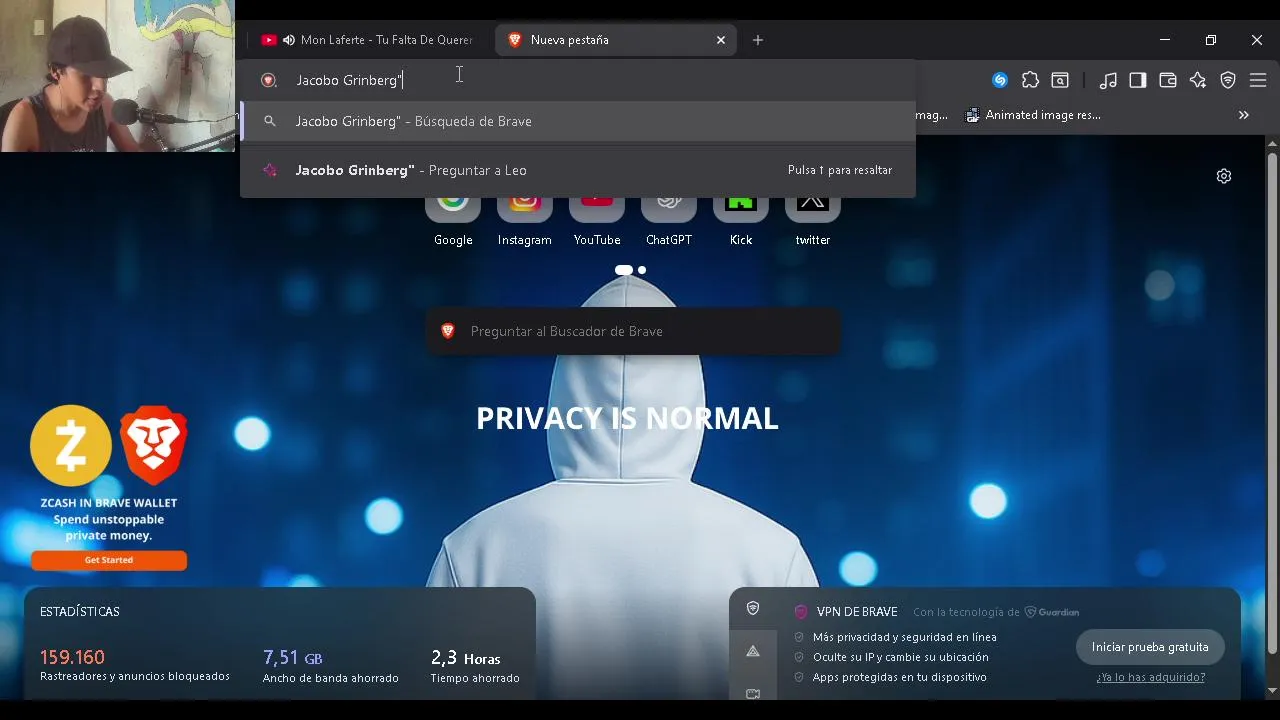Image resolution: width=1280 pixels, height=720 pixels.
Task: Click the Zcash coin logo
Action: pyautogui.click(x=71, y=446)
